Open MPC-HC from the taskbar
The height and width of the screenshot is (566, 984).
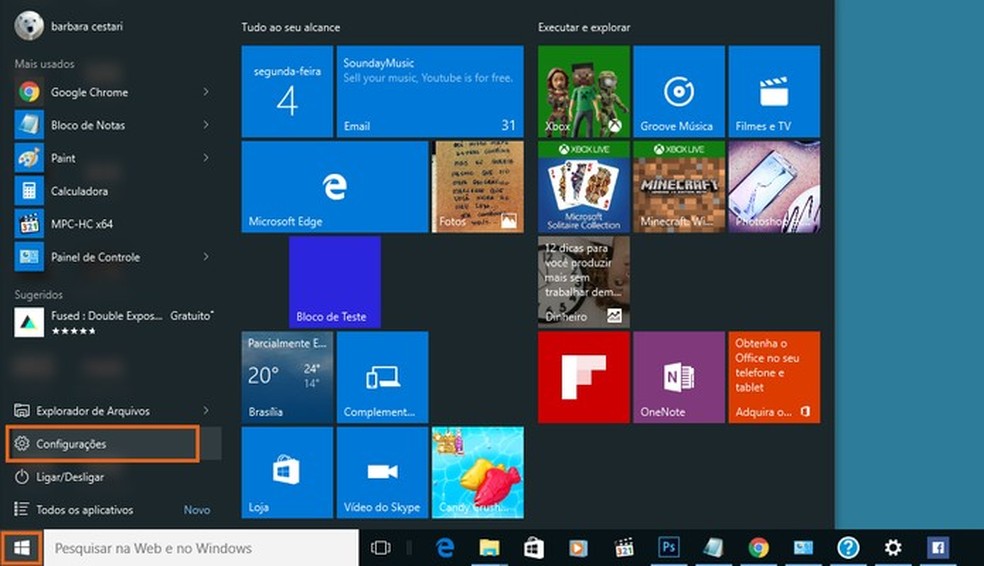[624, 548]
